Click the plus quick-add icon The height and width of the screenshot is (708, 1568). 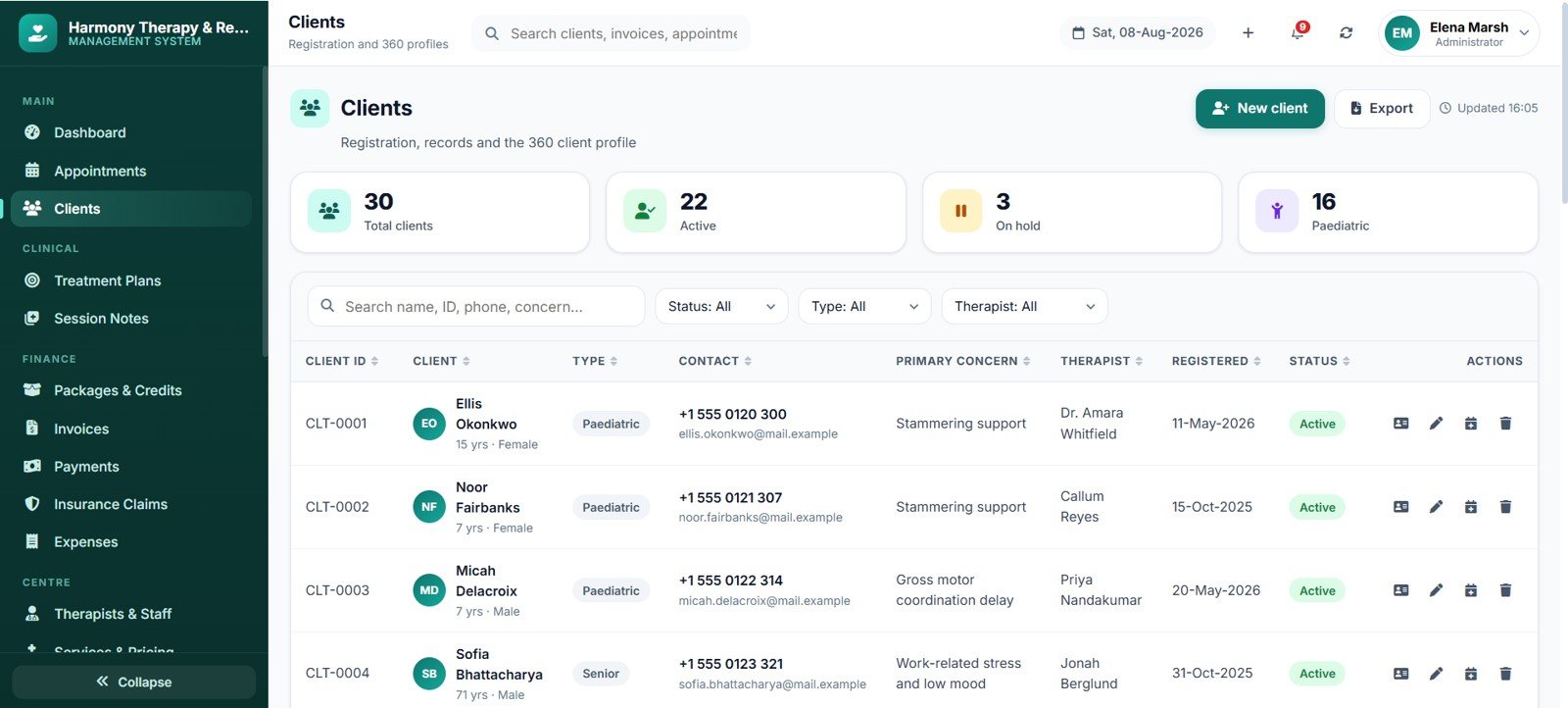point(1249,32)
